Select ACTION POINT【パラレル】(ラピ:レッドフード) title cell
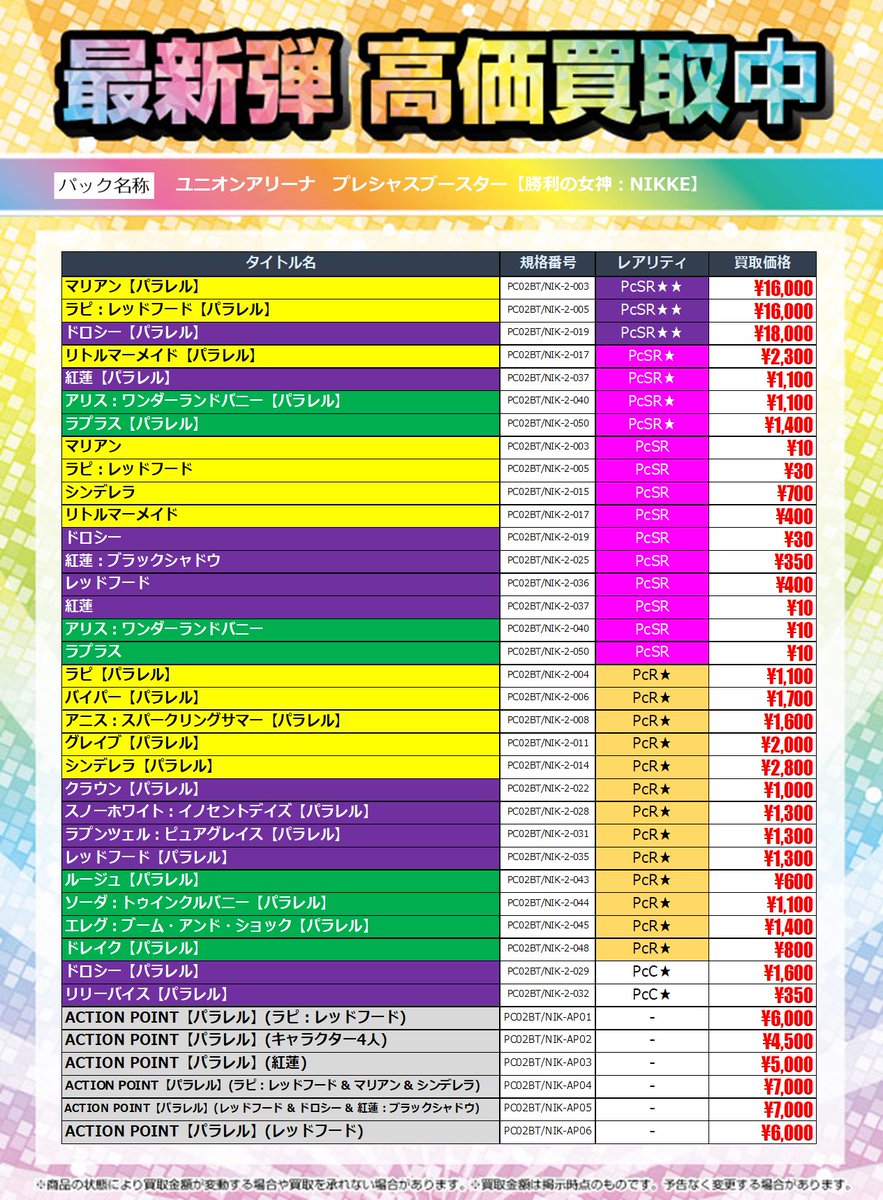Screen dimensions: 883x1200 point(281,1020)
